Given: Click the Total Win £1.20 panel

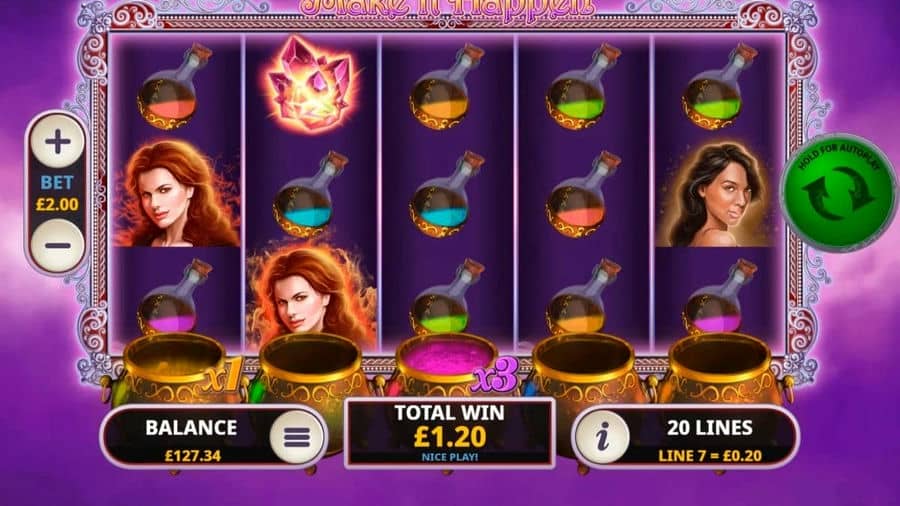Looking at the screenshot, I should [449, 433].
